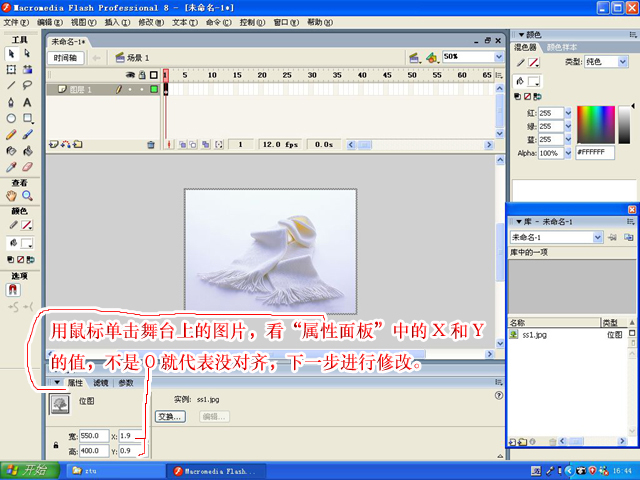Viewport: 640px width, 480px height.
Task: Toggle show/hide all layers eye icon
Action: 130,75
